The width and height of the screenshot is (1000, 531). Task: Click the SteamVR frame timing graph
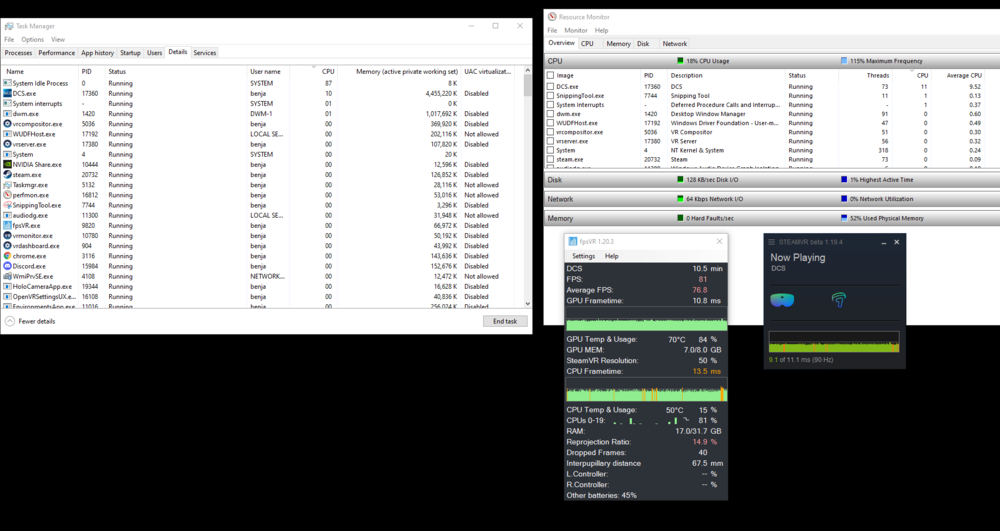tap(834, 342)
